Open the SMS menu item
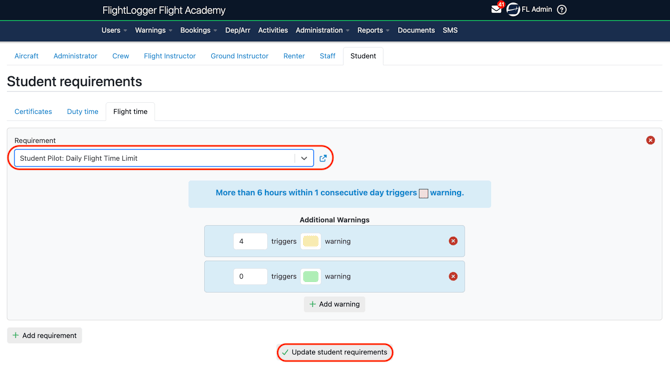 click(x=450, y=30)
